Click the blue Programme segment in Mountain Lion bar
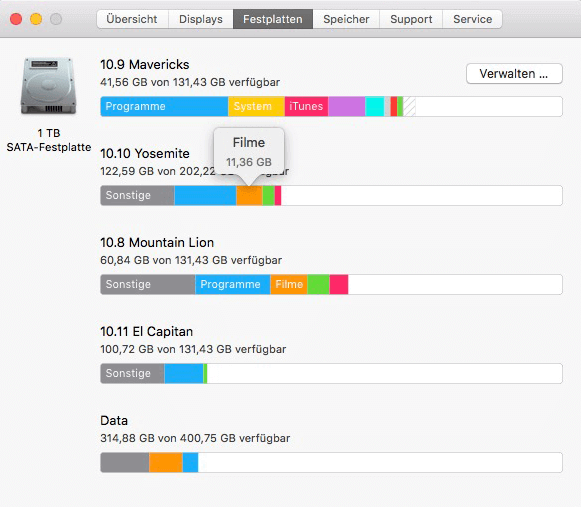The image size is (581, 507). click(233, 284)
